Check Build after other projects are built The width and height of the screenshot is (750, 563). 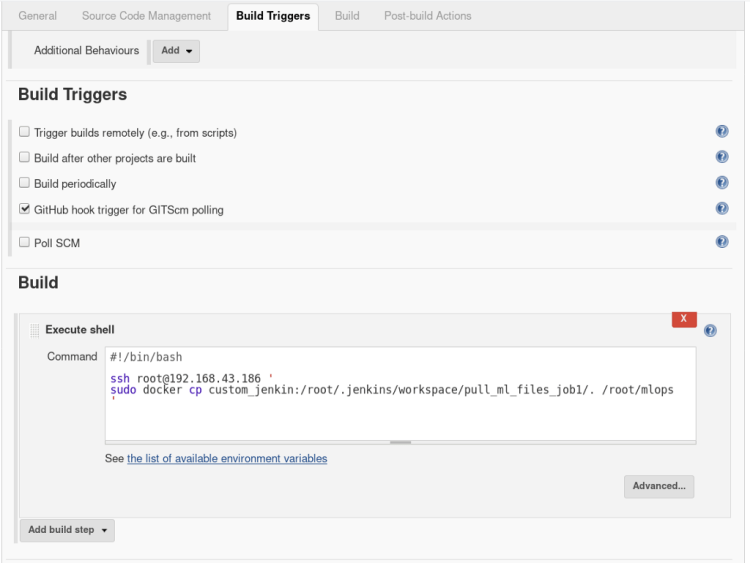25,158
